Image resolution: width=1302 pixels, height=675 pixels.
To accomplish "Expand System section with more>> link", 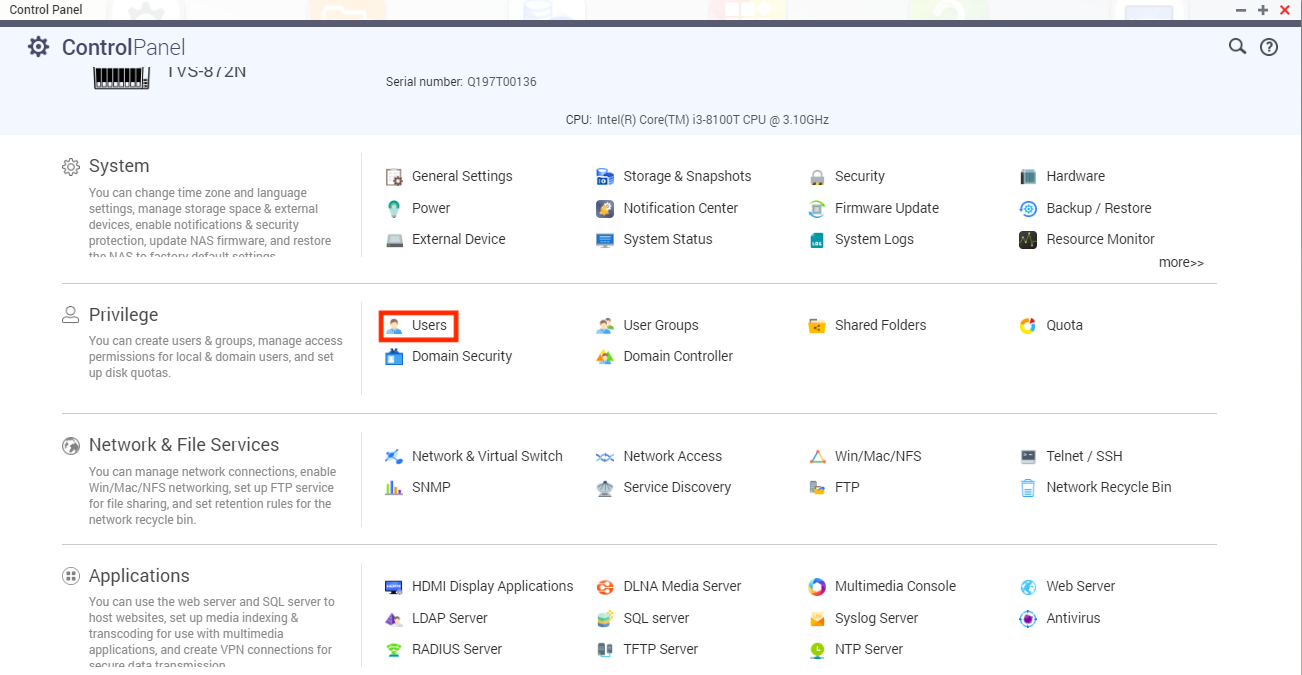I will [x=1181, y=263].
